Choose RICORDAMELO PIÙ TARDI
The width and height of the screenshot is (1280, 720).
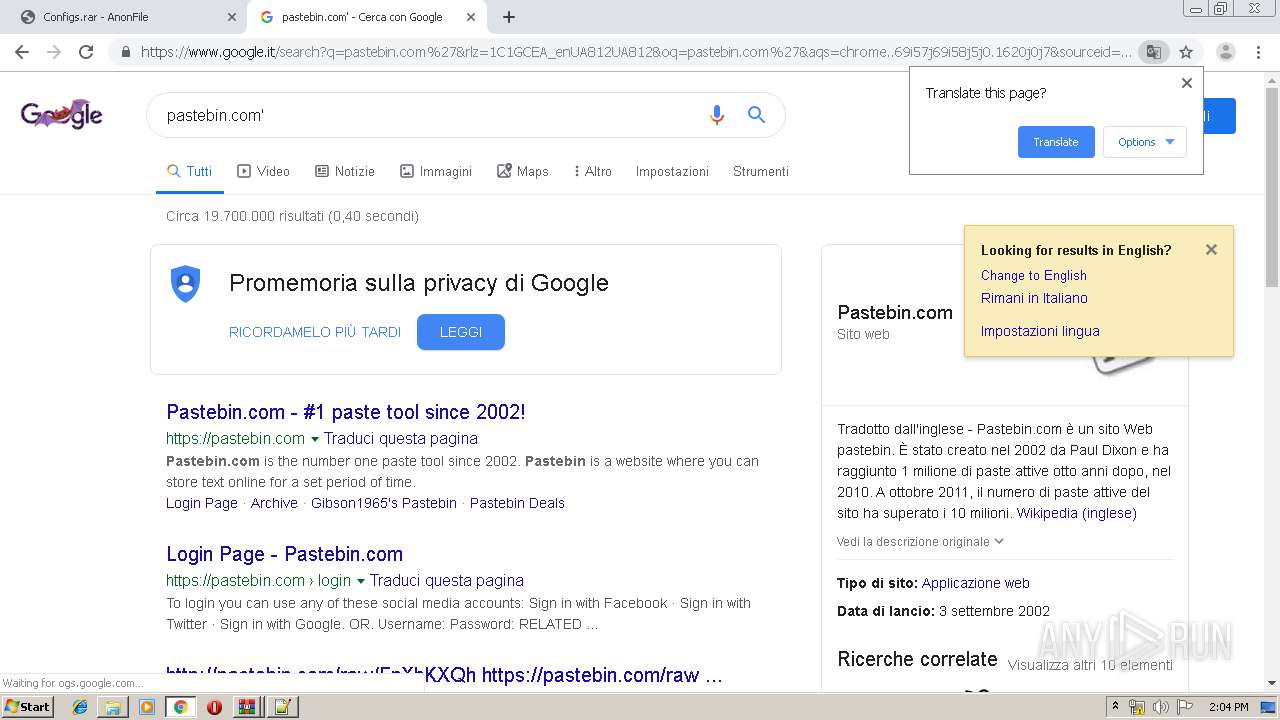[315, 332]
